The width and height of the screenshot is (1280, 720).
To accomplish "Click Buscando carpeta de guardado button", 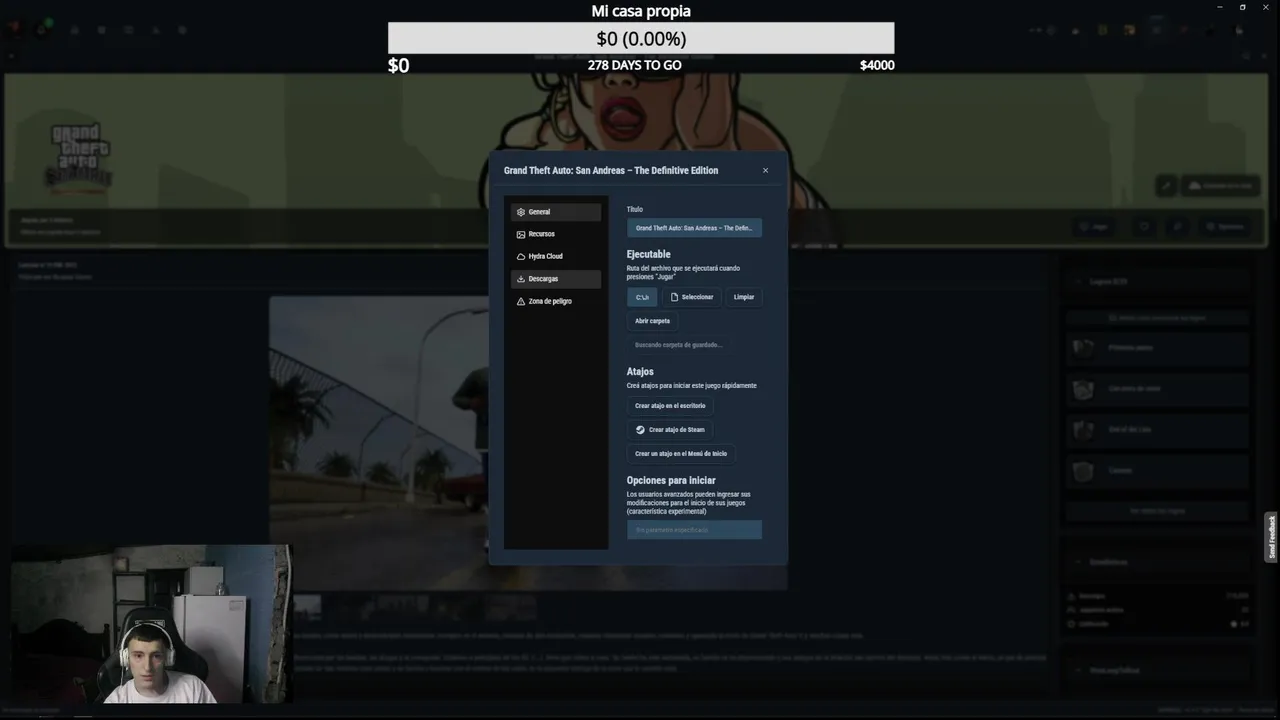I will pos(678,345).
